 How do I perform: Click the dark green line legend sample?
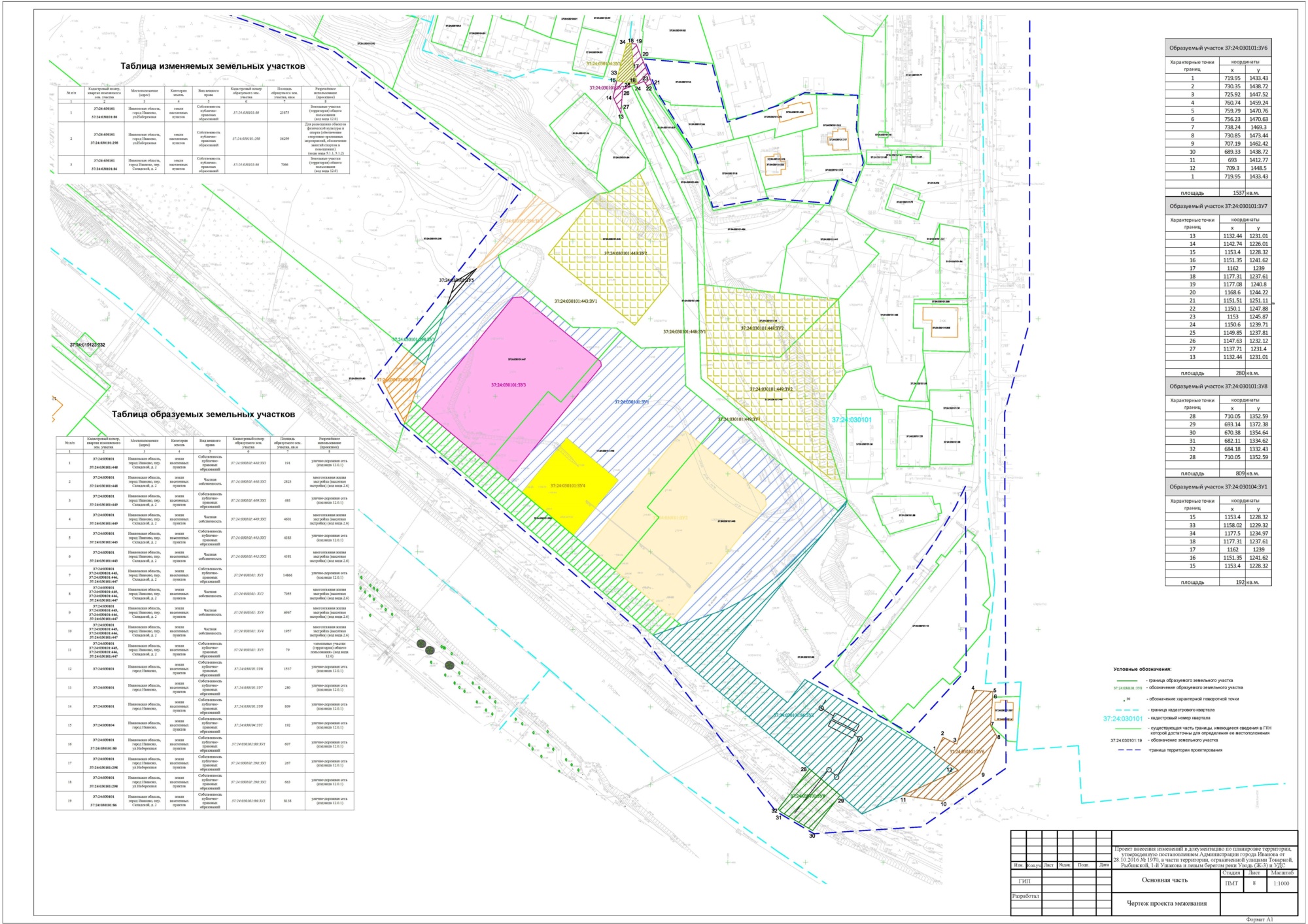[x=1127, y=680]
